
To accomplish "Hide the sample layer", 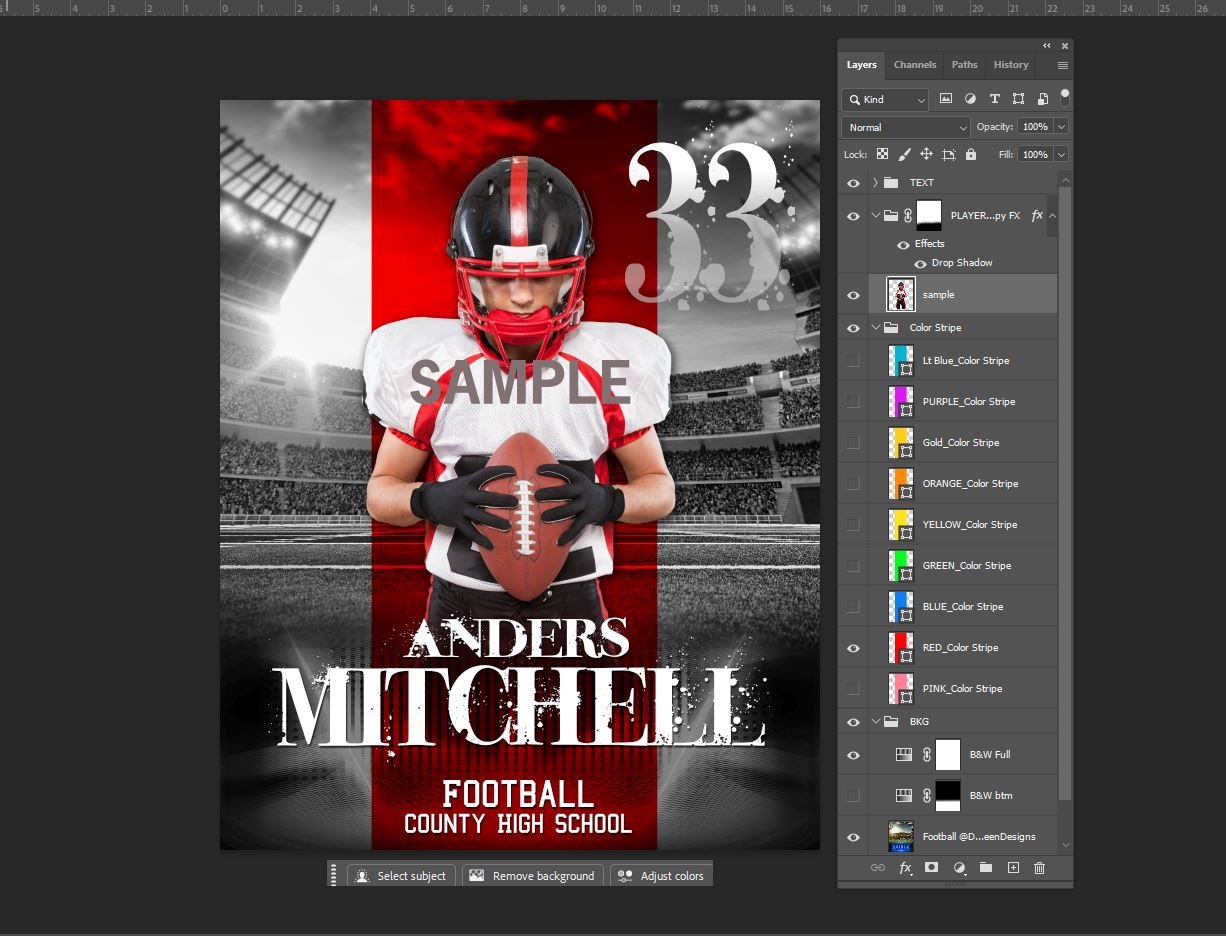I will pyautogui.click(x=853, y=295).
